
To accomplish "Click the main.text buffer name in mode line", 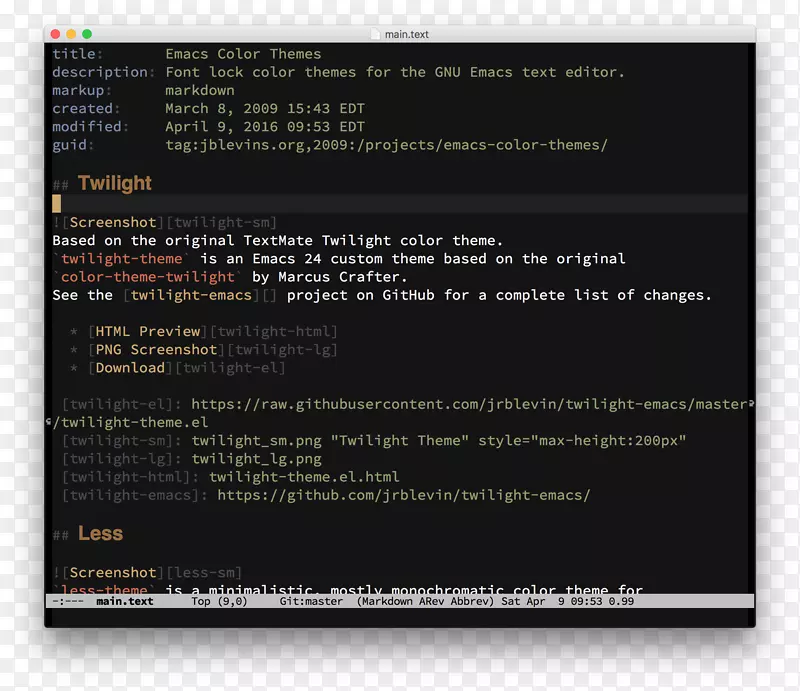I will pyautogui.click(x=124, y=601).
